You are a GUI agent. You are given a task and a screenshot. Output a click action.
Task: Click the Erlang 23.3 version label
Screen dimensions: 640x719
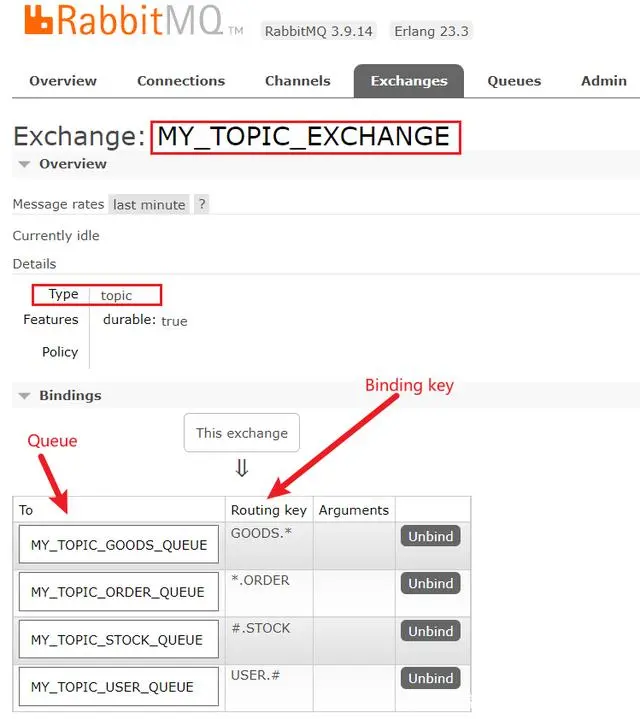[x=431, y=31]
